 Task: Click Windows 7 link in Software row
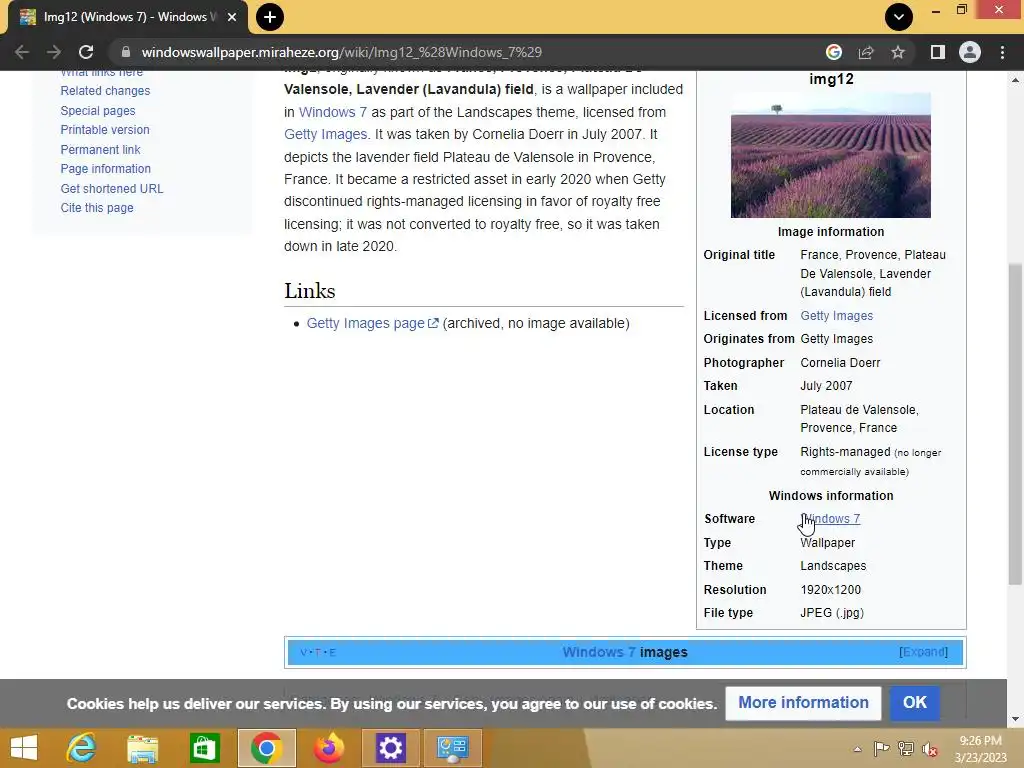(x=830, y=519)
